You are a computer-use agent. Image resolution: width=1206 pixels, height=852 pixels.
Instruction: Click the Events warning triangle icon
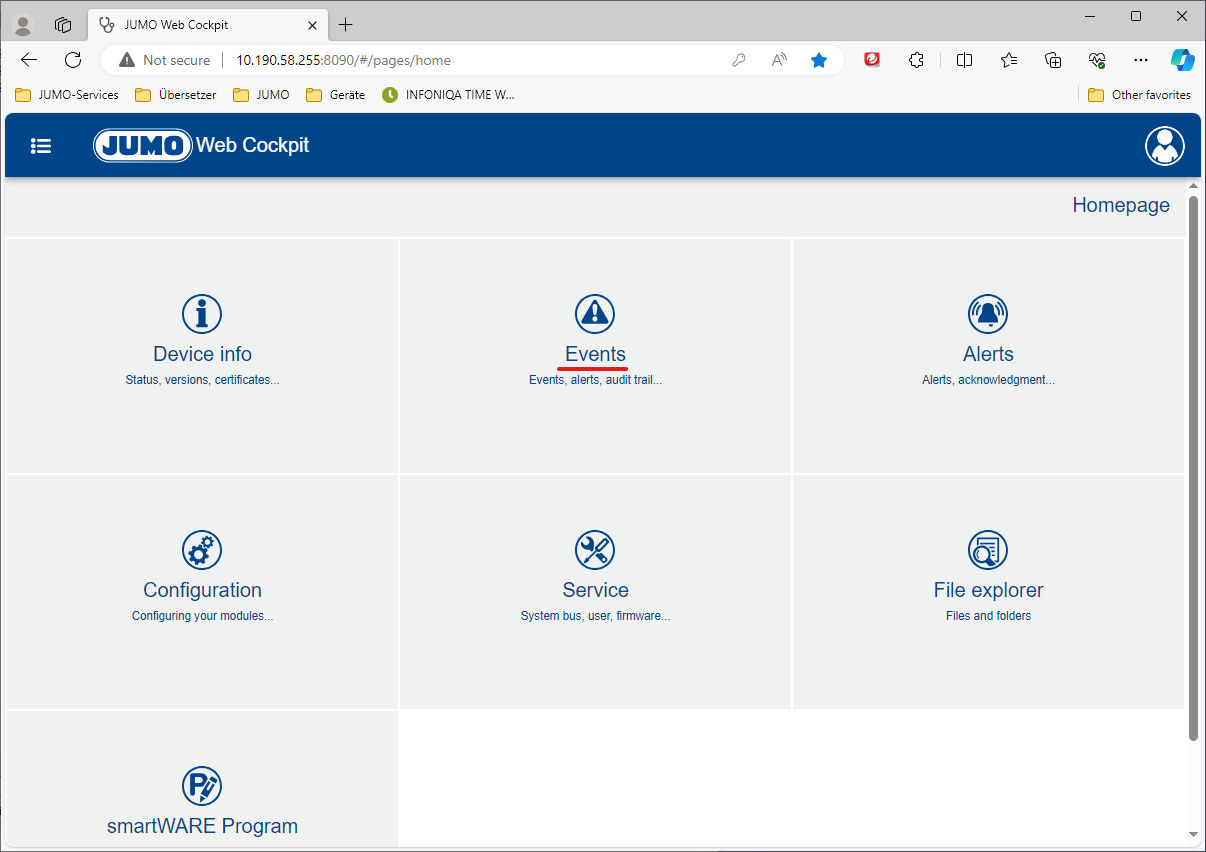595,314
